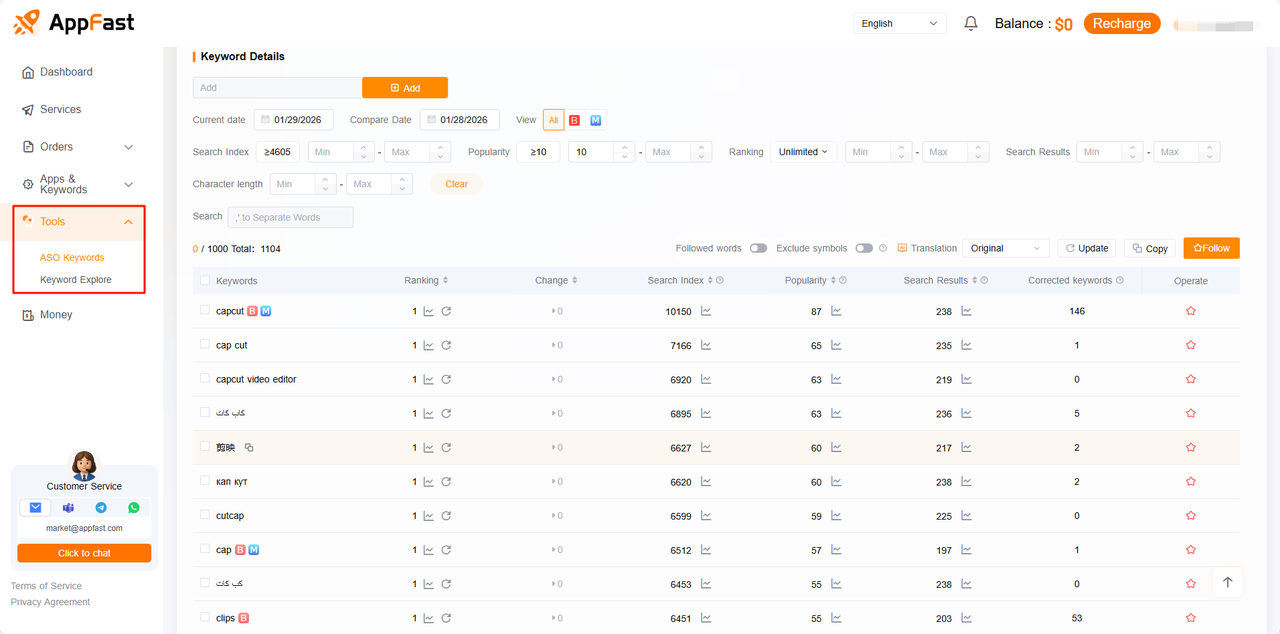Open Keyword Explore in Tools menu
This screenshot has height=634, width=1280.
[x=76, y=280]
